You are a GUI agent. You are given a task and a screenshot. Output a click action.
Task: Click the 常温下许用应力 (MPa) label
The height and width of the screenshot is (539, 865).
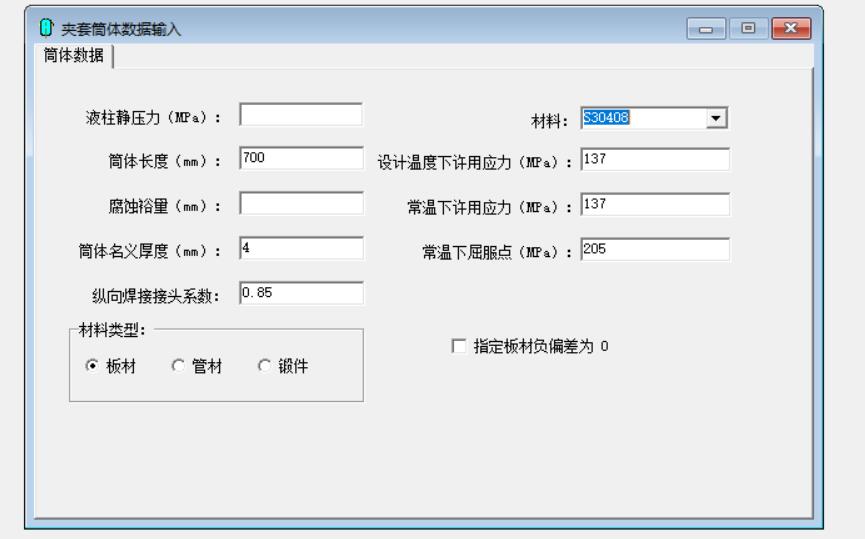tap(489, 208)
